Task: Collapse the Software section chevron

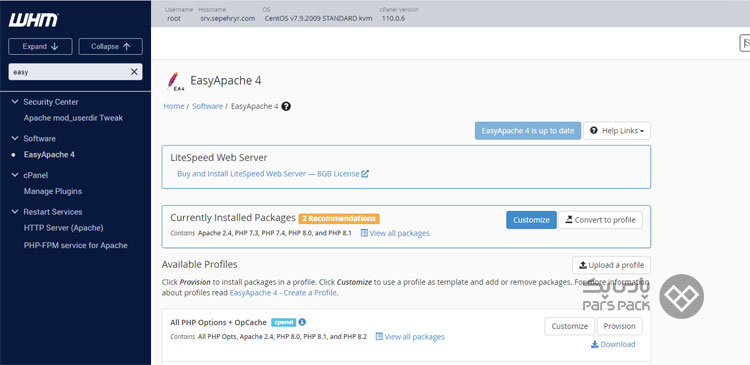Action: (x=15, y=138)
